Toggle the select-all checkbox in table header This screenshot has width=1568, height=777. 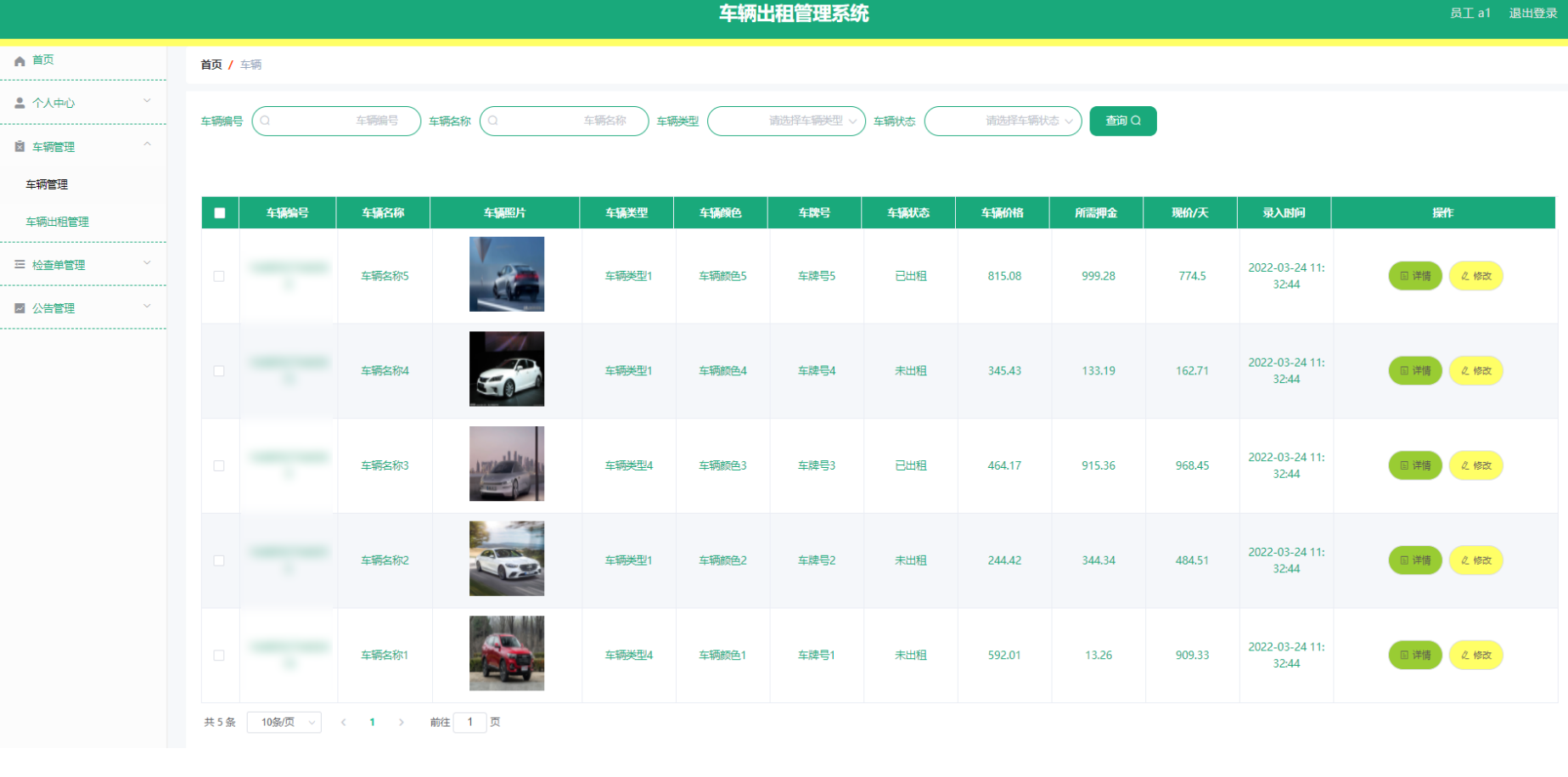220,213
